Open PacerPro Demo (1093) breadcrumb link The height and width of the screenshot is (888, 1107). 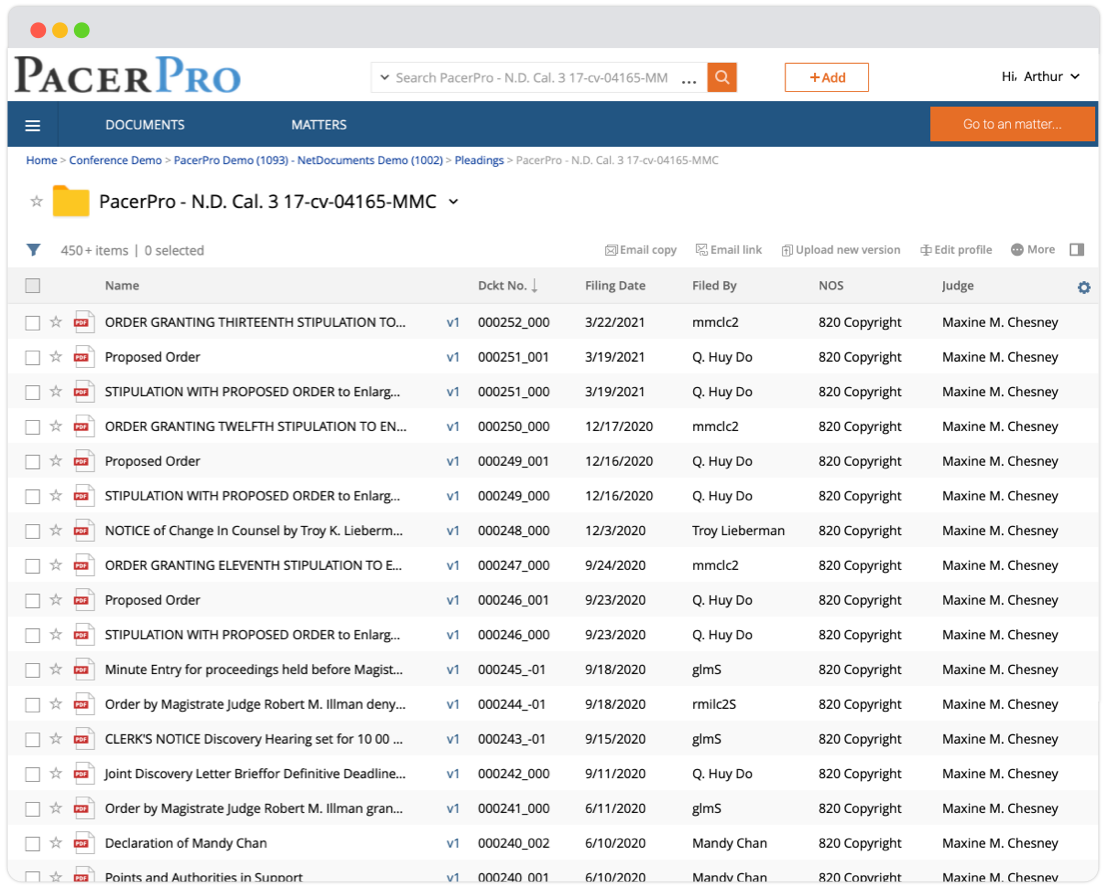click(x=309, y=160)
